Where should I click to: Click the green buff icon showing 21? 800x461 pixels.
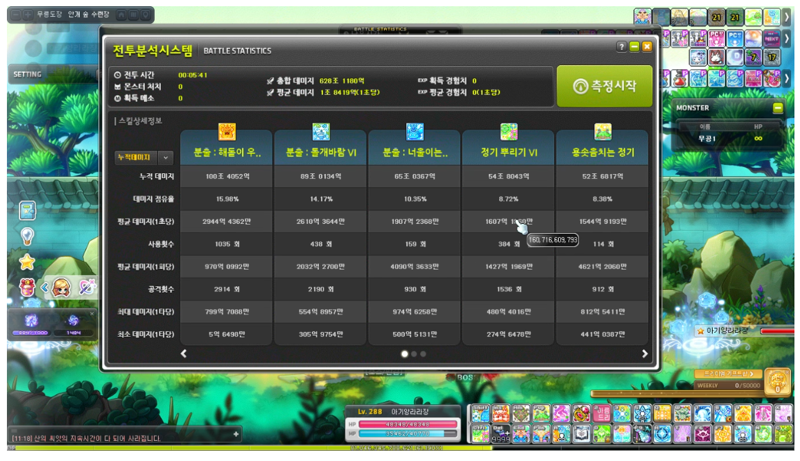point(735,17)
